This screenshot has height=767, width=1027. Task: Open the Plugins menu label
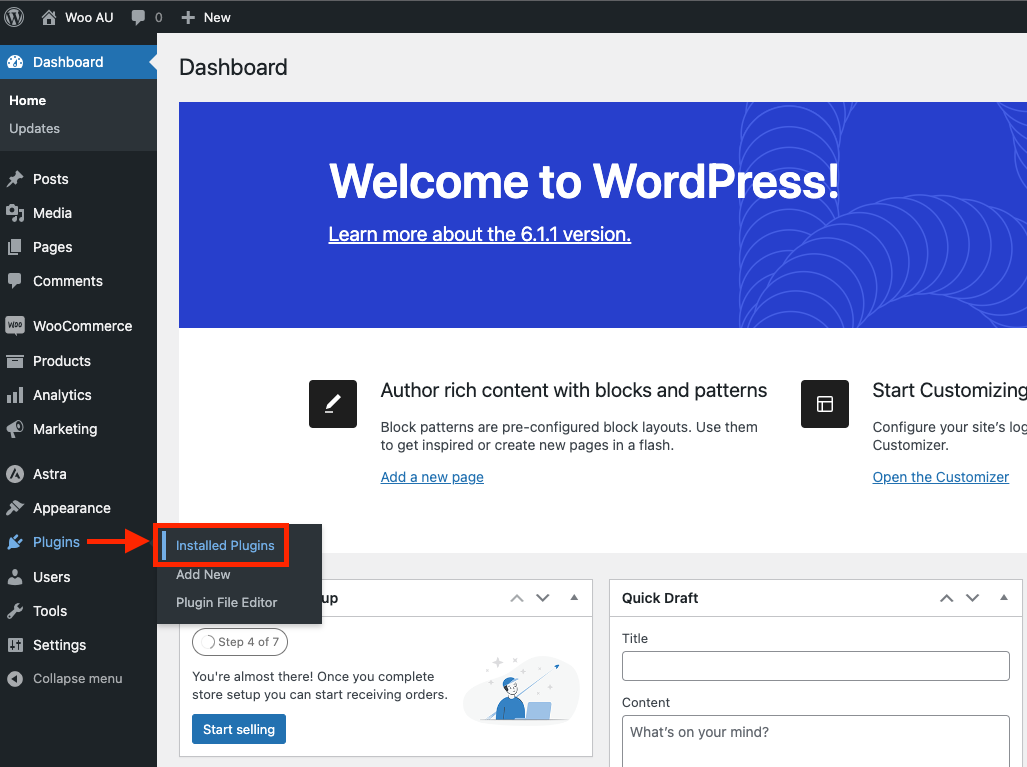56,542
